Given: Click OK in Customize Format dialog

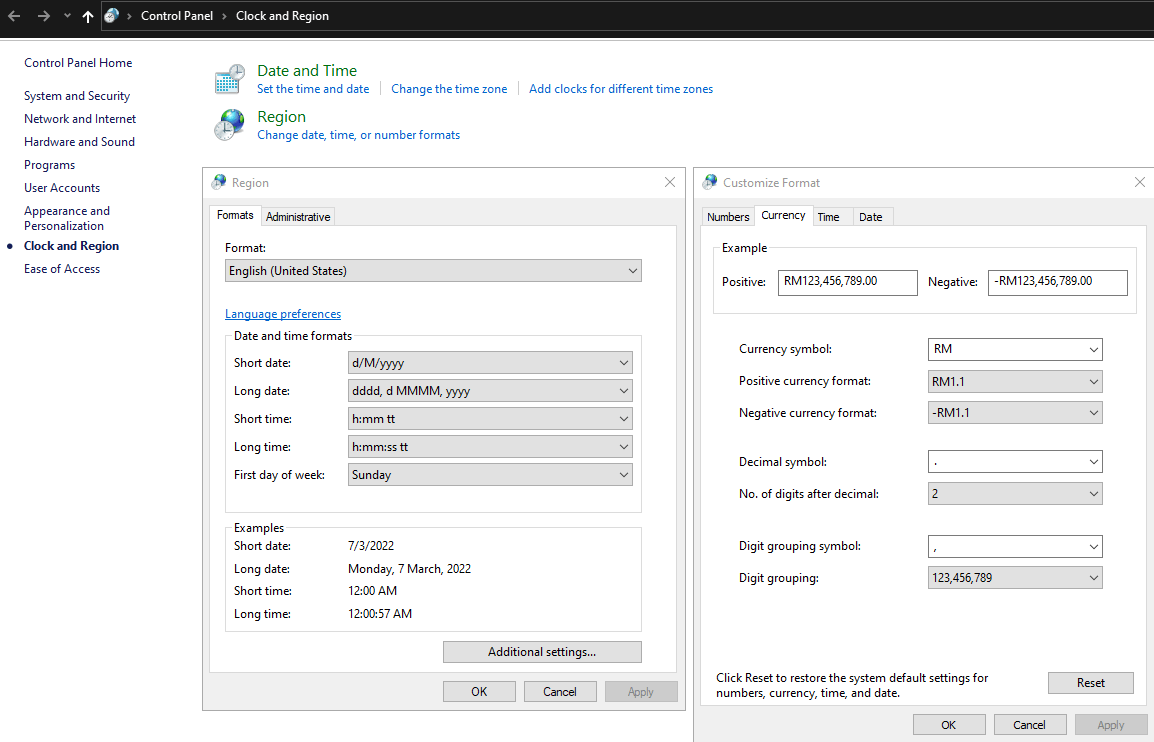Looking at the screenshot, I should [949, 724].
